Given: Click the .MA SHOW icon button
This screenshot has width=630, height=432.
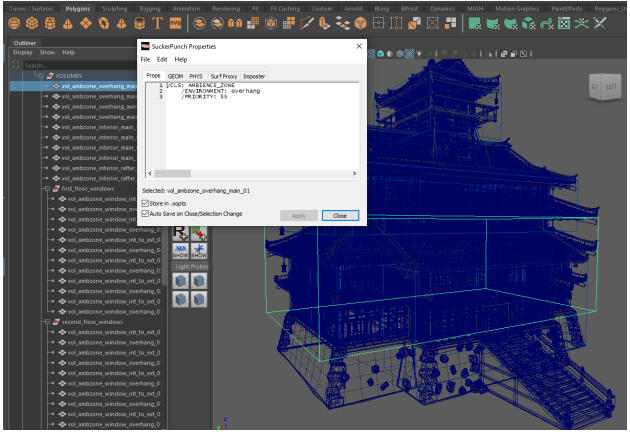Looking at the screenshot, I should point(181,250).
